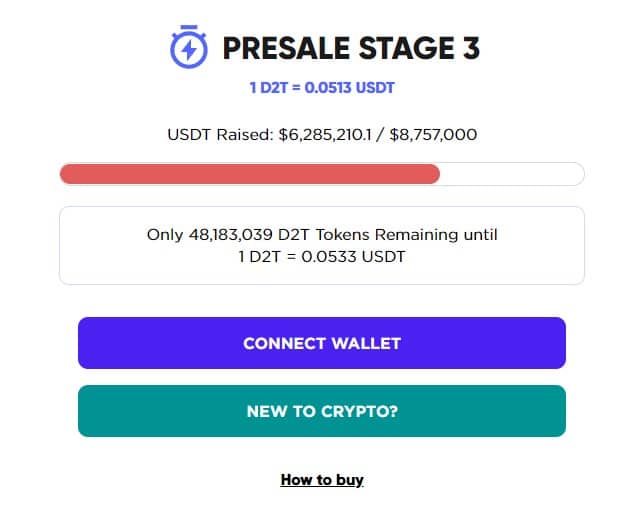Click the tokens remaining information box
This screenshot has height=509, width=643.
tap(322, 245)
